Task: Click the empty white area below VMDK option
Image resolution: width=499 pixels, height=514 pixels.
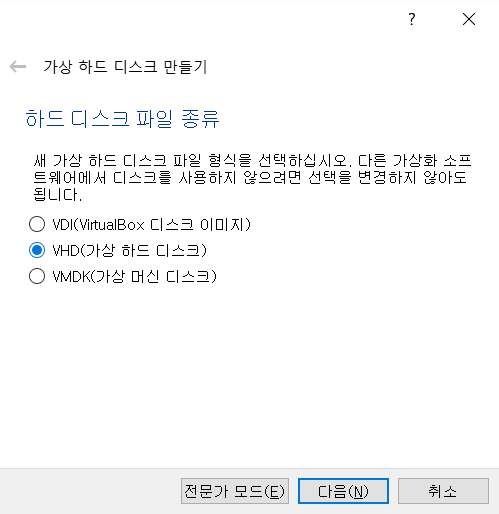Action: pos(249,373)
